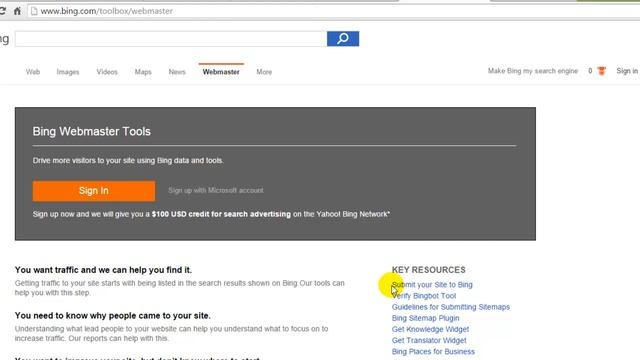Click Sign up with Microsoft account

[216, 190]
